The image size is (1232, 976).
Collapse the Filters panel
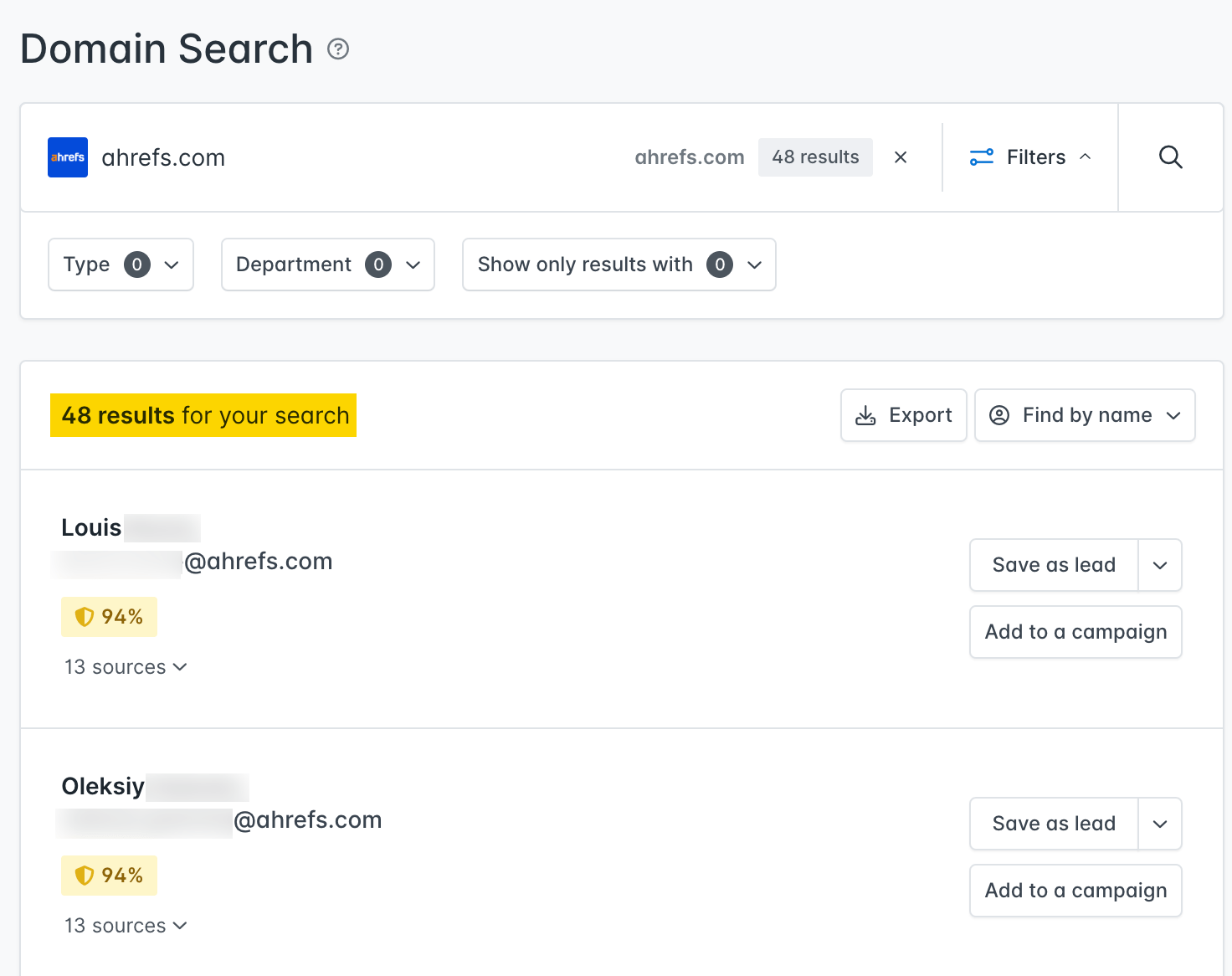[x=1086, y=157]
